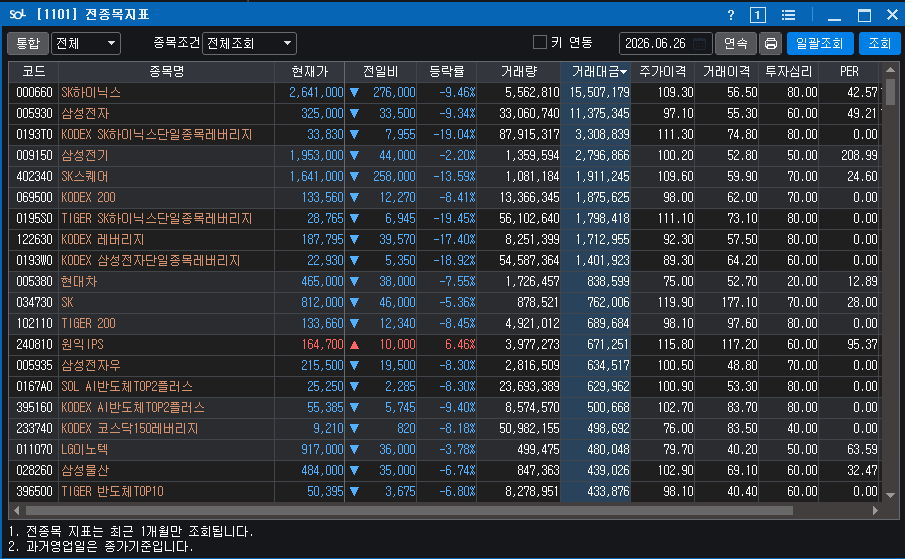
Task: Open the calendar icon in date field
Action: (x=699, y=44)
